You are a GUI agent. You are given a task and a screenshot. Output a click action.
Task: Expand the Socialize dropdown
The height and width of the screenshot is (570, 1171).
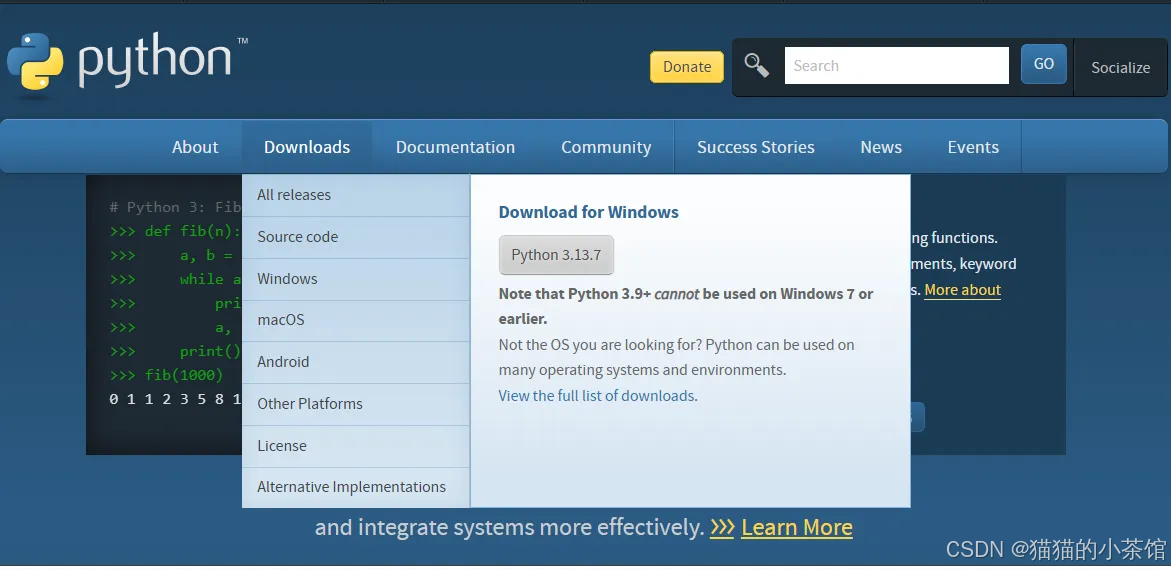click(1120, 67)
